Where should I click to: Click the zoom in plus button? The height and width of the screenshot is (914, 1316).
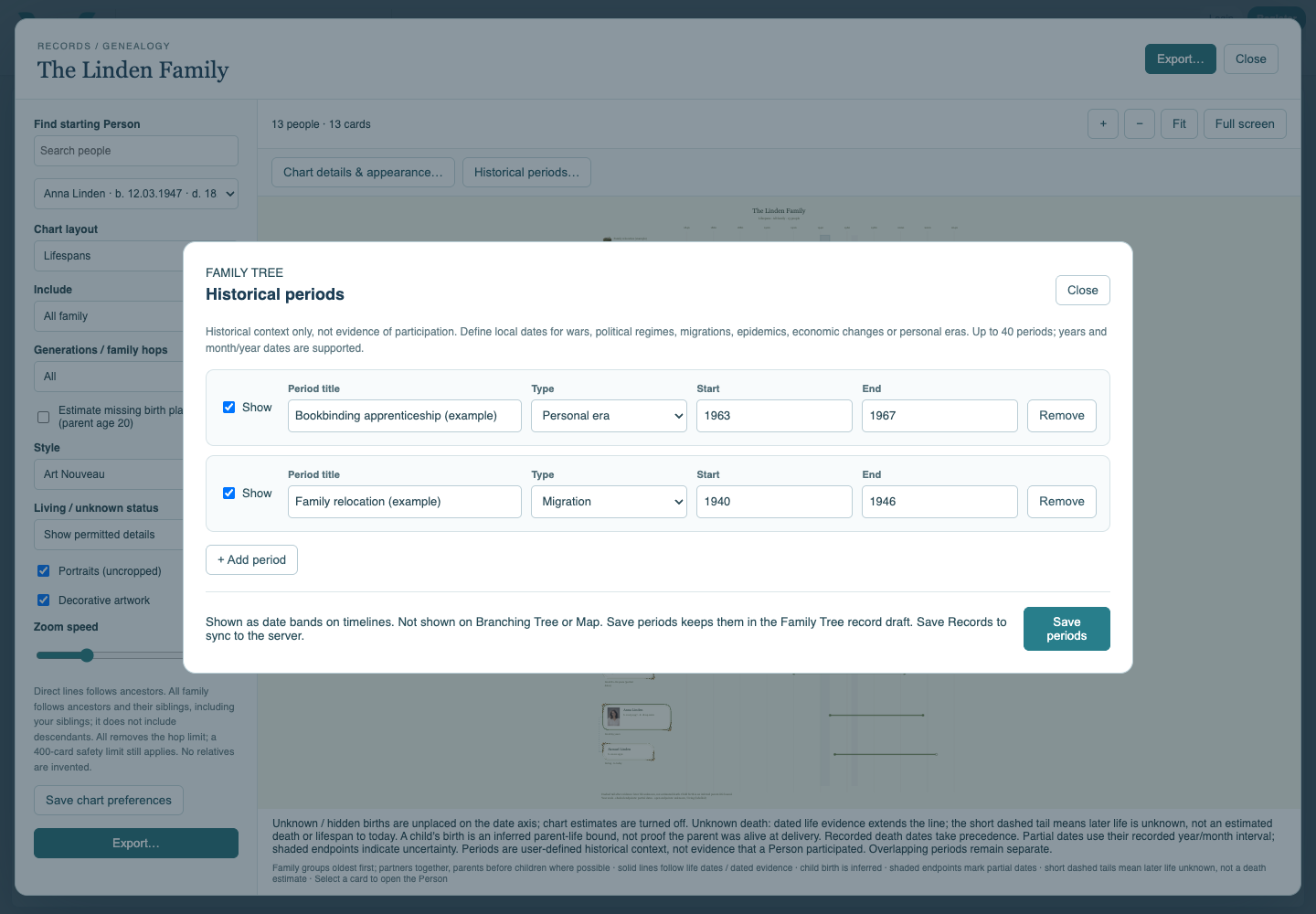(1103, 123)
